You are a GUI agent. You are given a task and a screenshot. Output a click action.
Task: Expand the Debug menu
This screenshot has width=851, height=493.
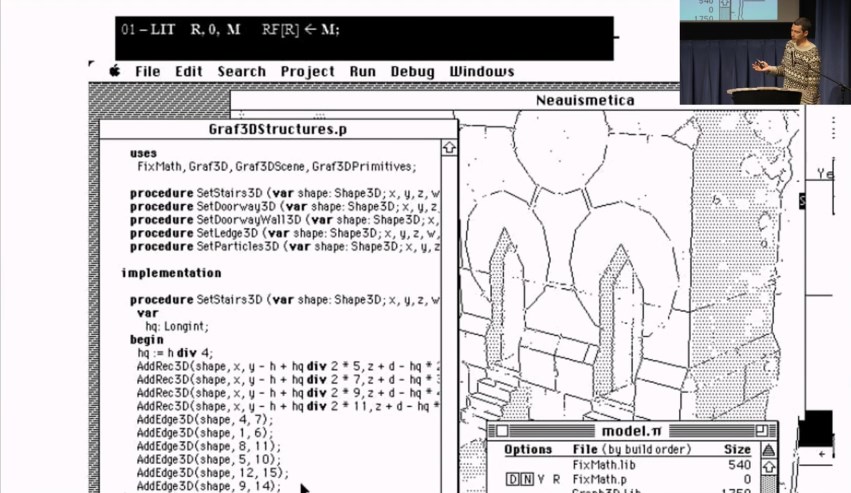tap(412, 71)
